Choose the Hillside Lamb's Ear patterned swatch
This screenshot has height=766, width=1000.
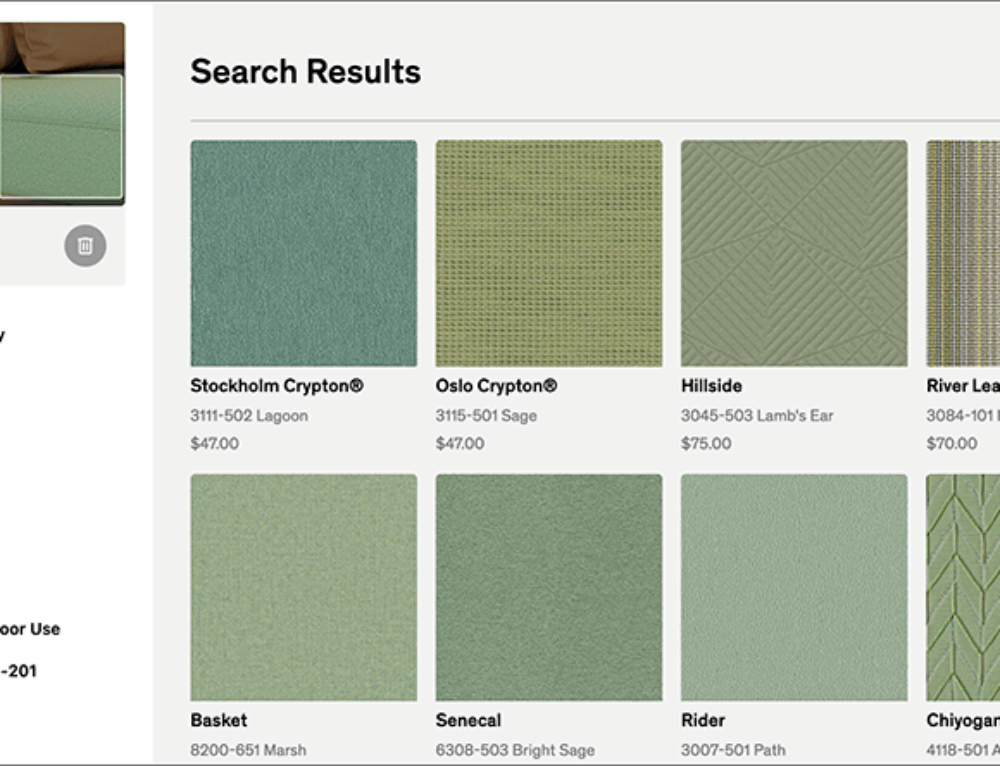pos(794,253)
